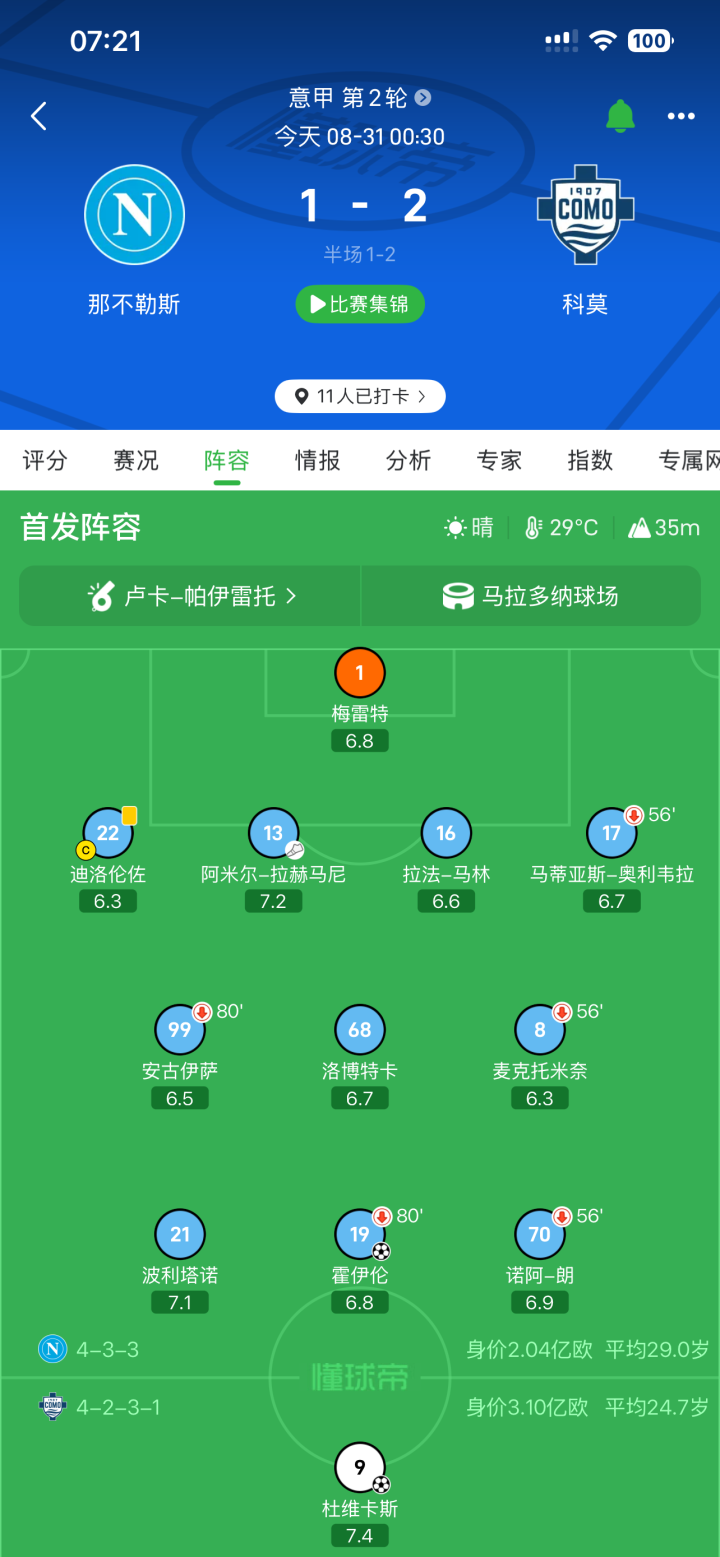This screenshot has width=720, height=1557.
Task: Open the 情报 tab
Action: tap(318, 460)
